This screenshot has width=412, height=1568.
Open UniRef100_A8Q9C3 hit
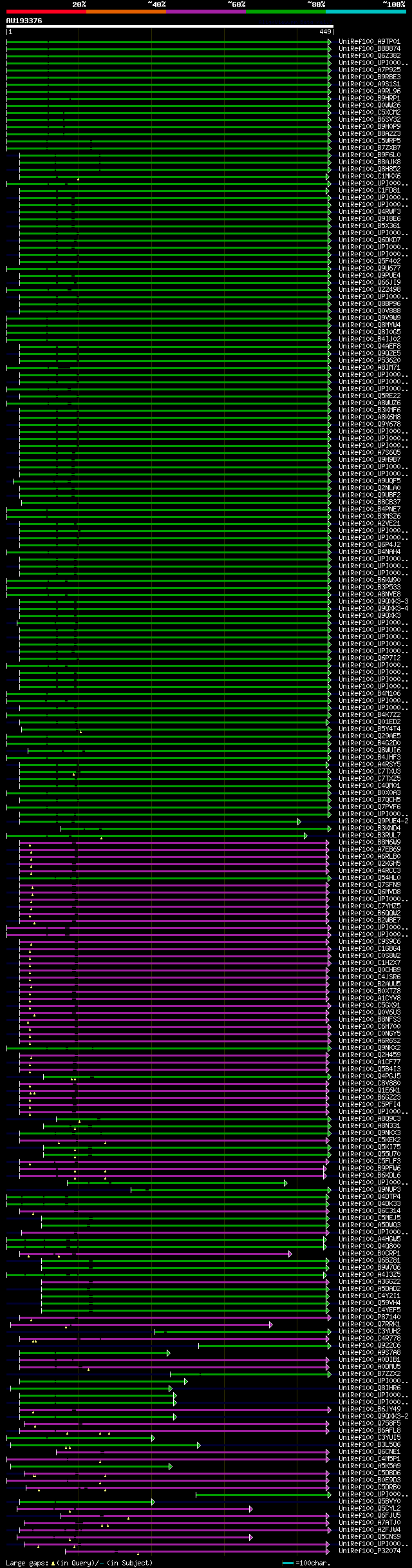pyautogui.click(x=370, y=1119)
